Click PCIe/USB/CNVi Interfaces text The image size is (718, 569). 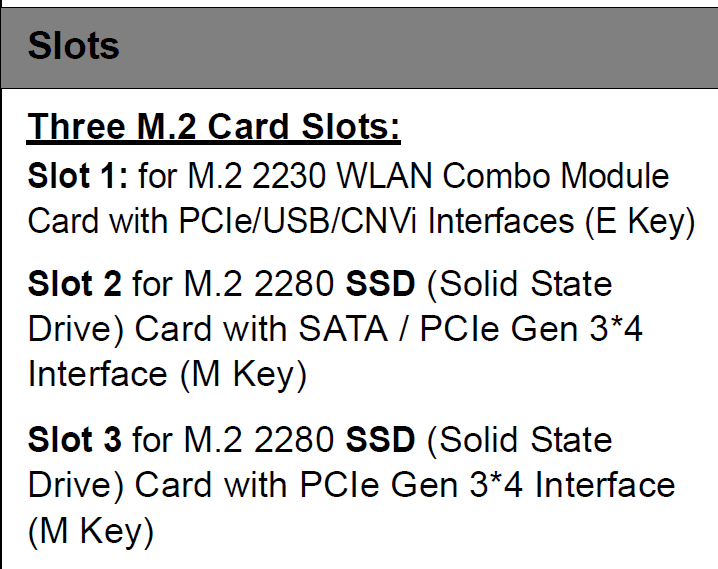[376, 221]
